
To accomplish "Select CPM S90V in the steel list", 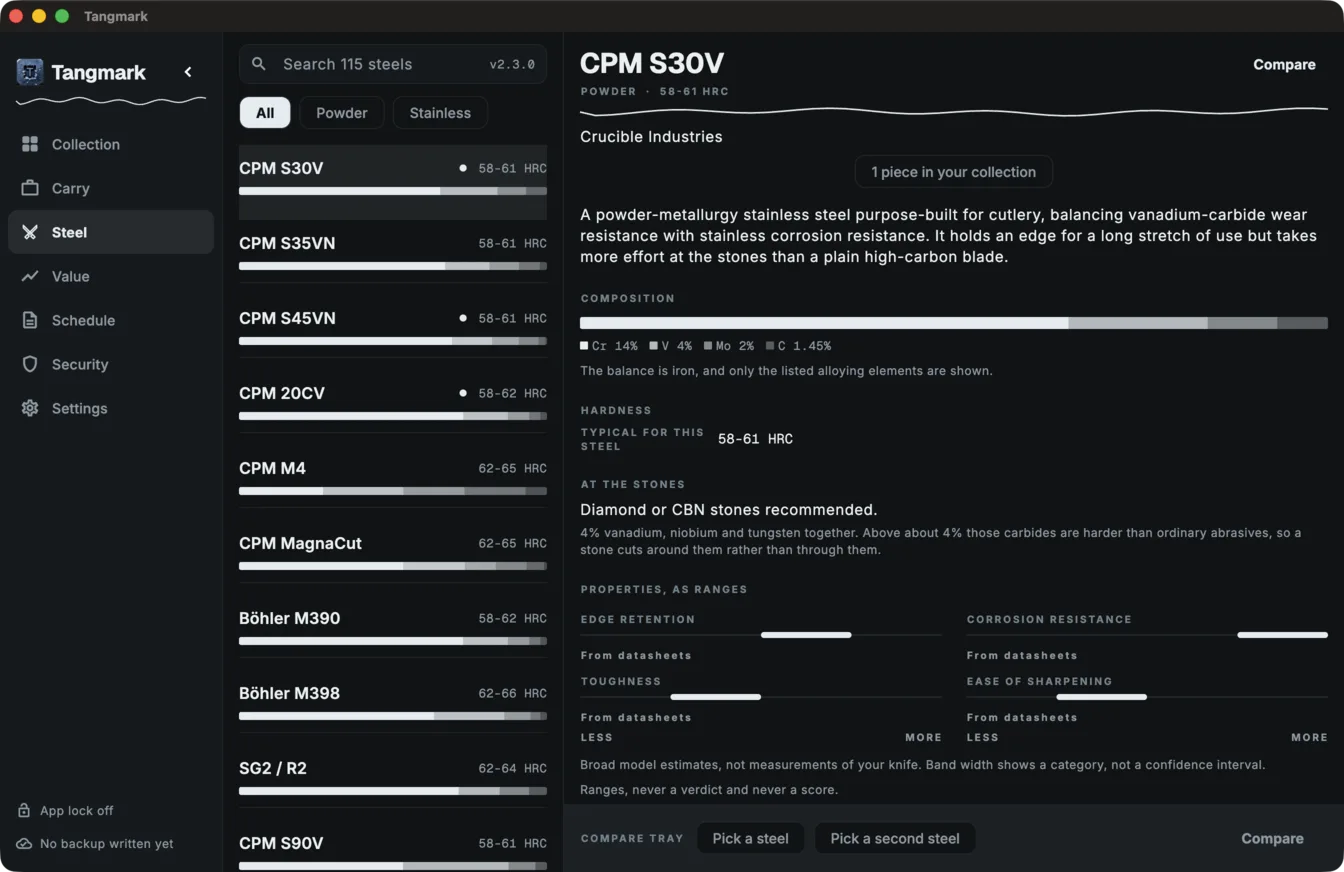I will pyautogui.click(x=393, y=846).
